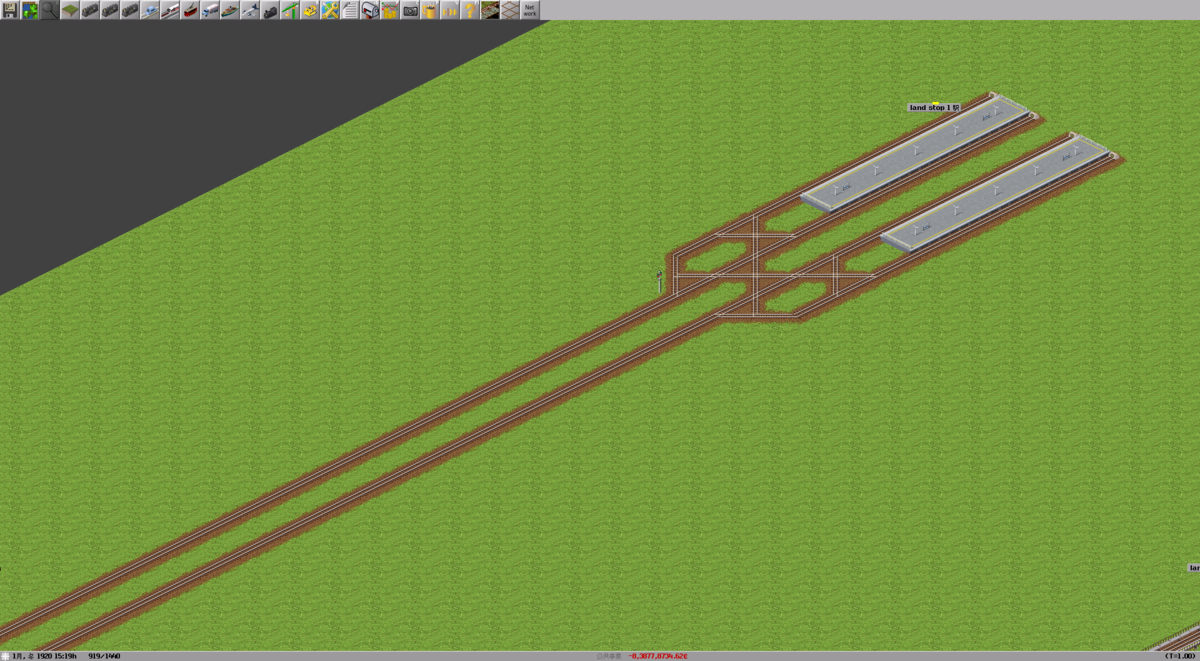Open the ship harbour tools
Image resolution: width=1200 pixels, height=661 pixels.
230,10
